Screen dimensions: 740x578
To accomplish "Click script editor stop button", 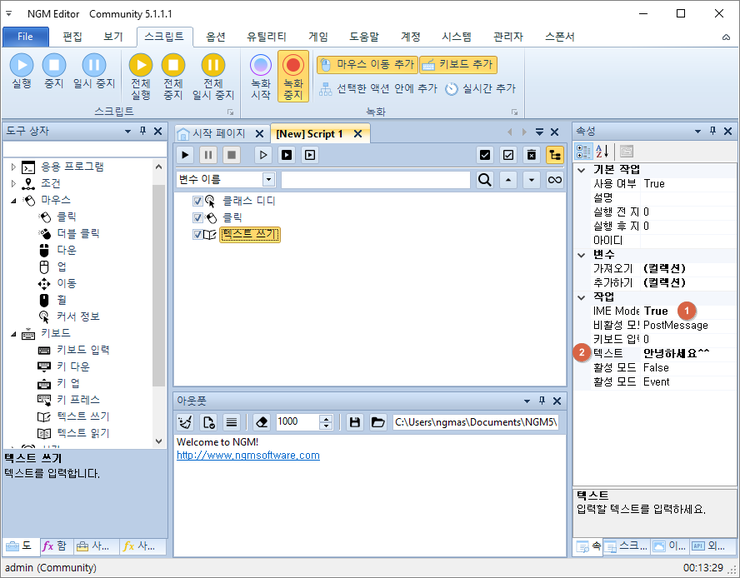I will 231,155.
